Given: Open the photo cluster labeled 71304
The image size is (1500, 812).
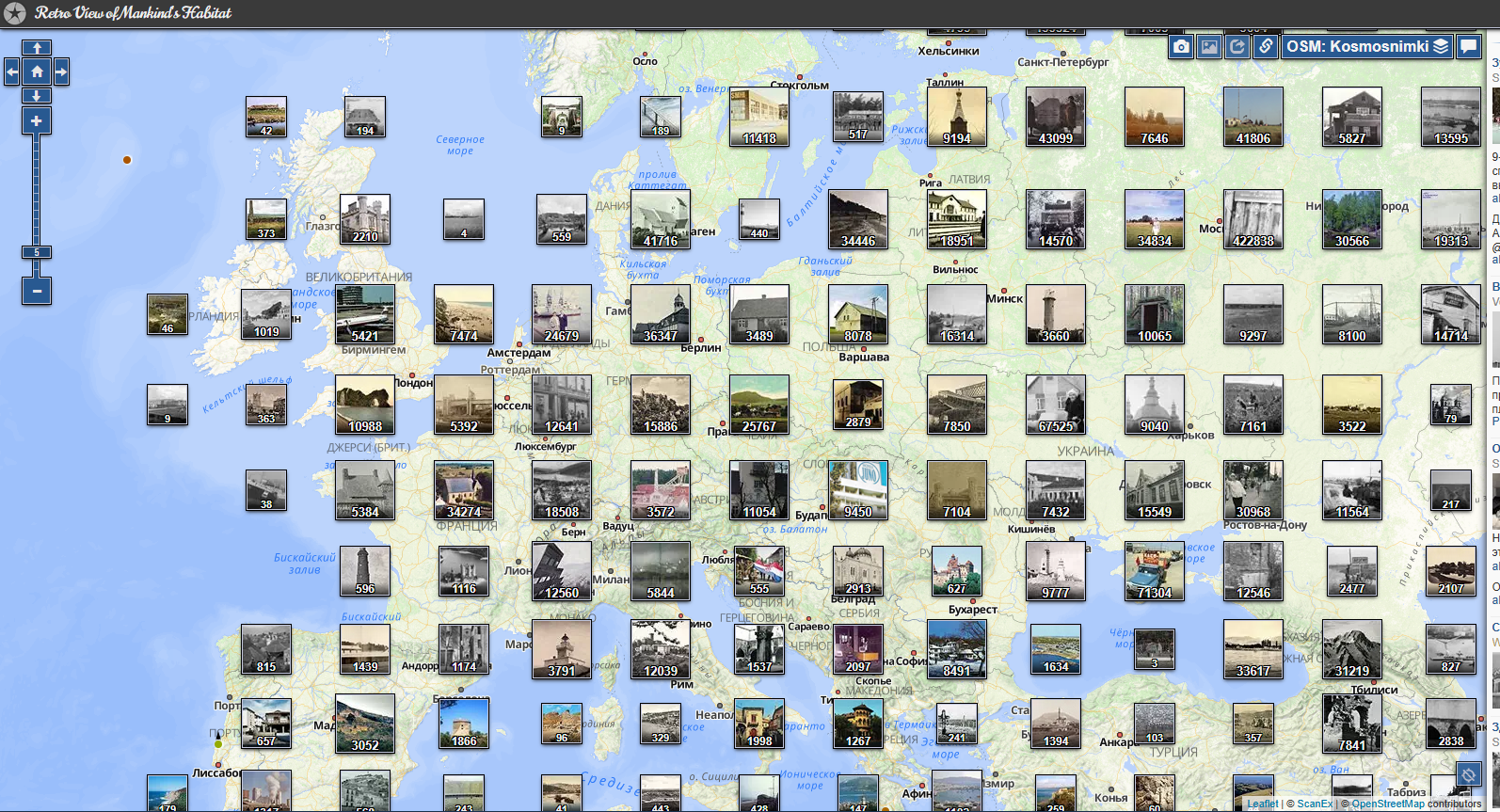Looking at the screenshot, I should tap(1154, 571).
